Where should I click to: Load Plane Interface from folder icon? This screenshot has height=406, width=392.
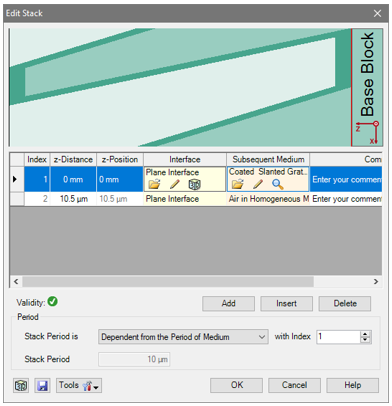pyautogui.click(x=154, y=184)
